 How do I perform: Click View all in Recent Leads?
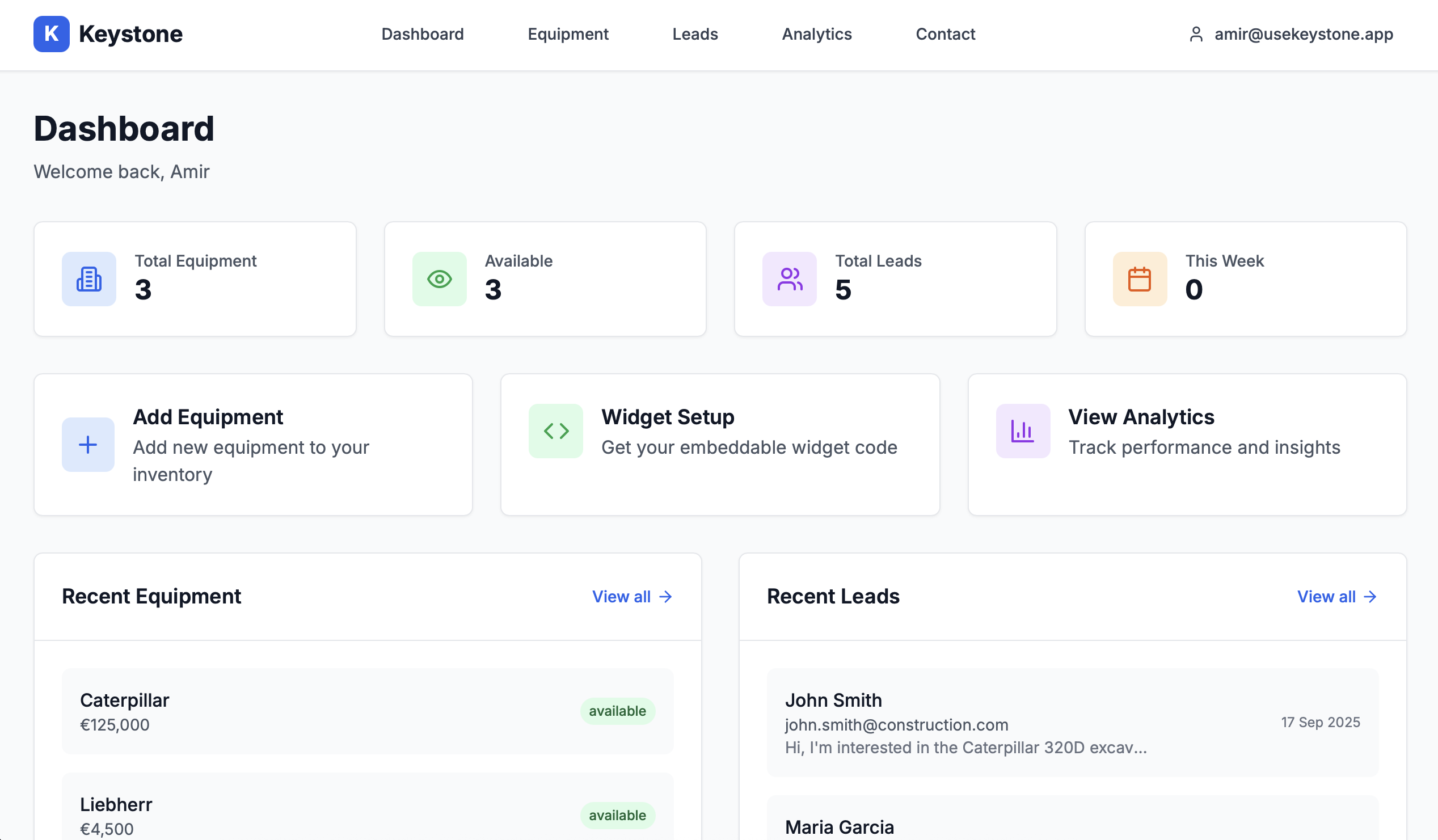tap(1336, 596)
